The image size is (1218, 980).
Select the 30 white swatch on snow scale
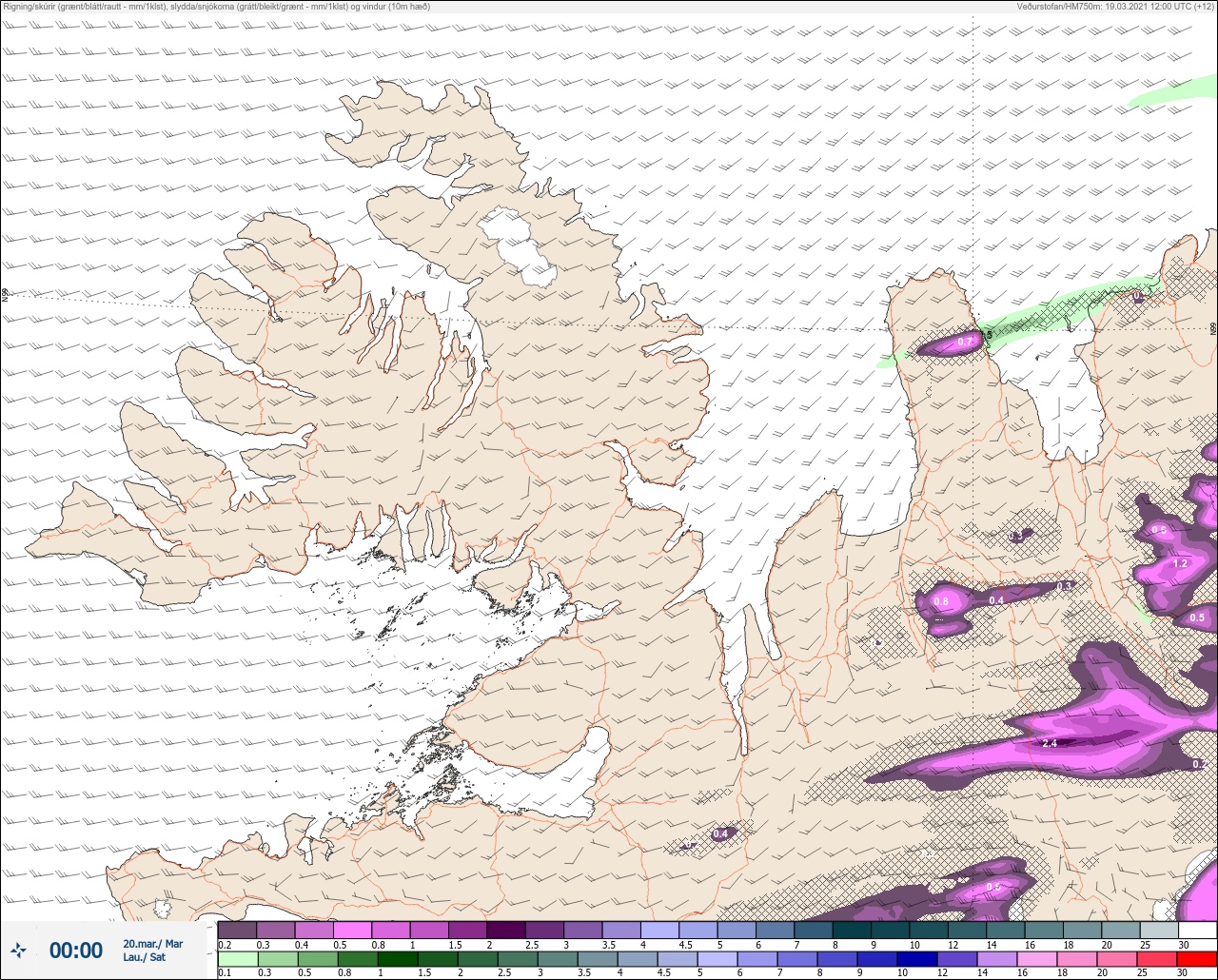pyautogui.click(x=1198, y=930)
